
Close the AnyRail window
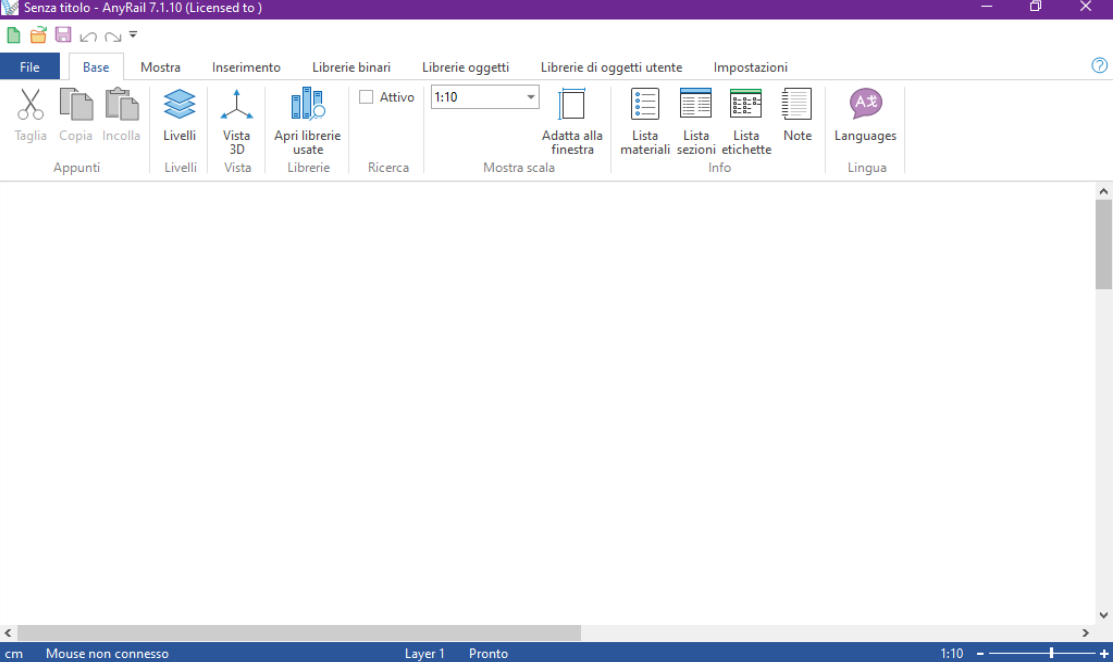coord(1085,7)
